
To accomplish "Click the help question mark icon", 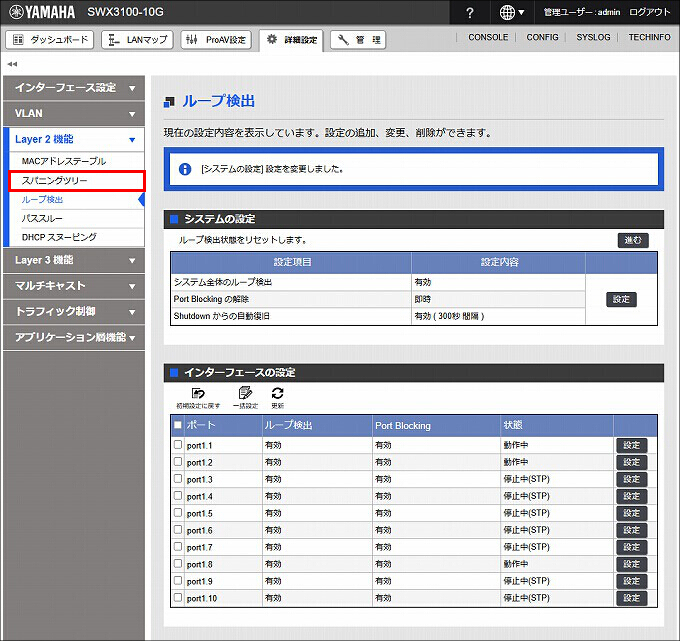I will 470,12.
